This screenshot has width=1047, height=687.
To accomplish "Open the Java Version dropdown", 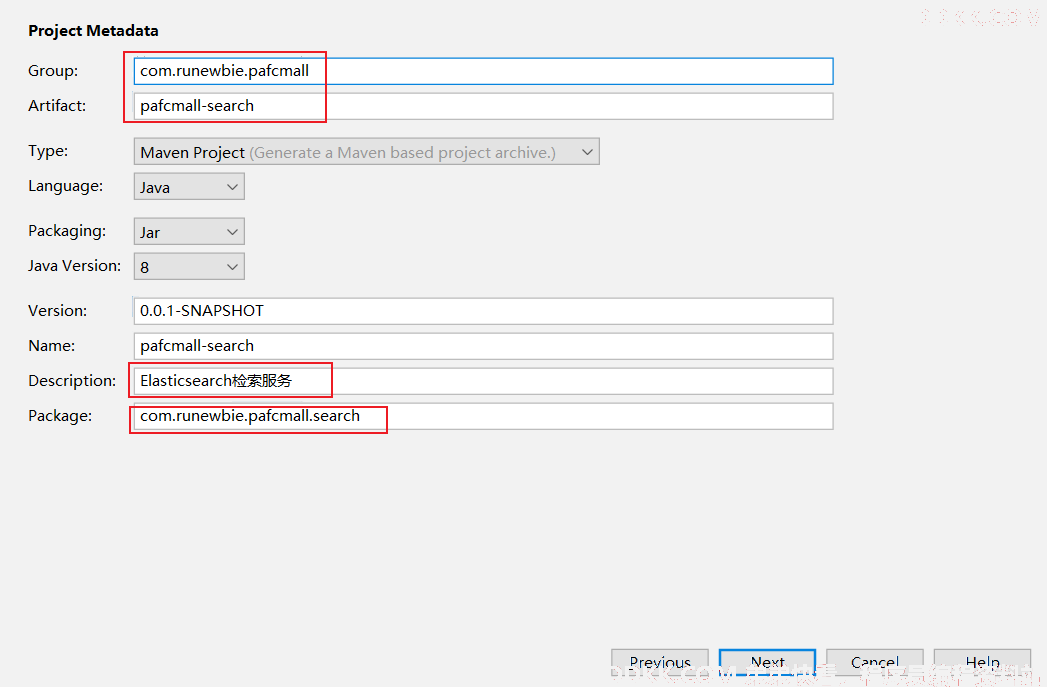I will 189,266.
